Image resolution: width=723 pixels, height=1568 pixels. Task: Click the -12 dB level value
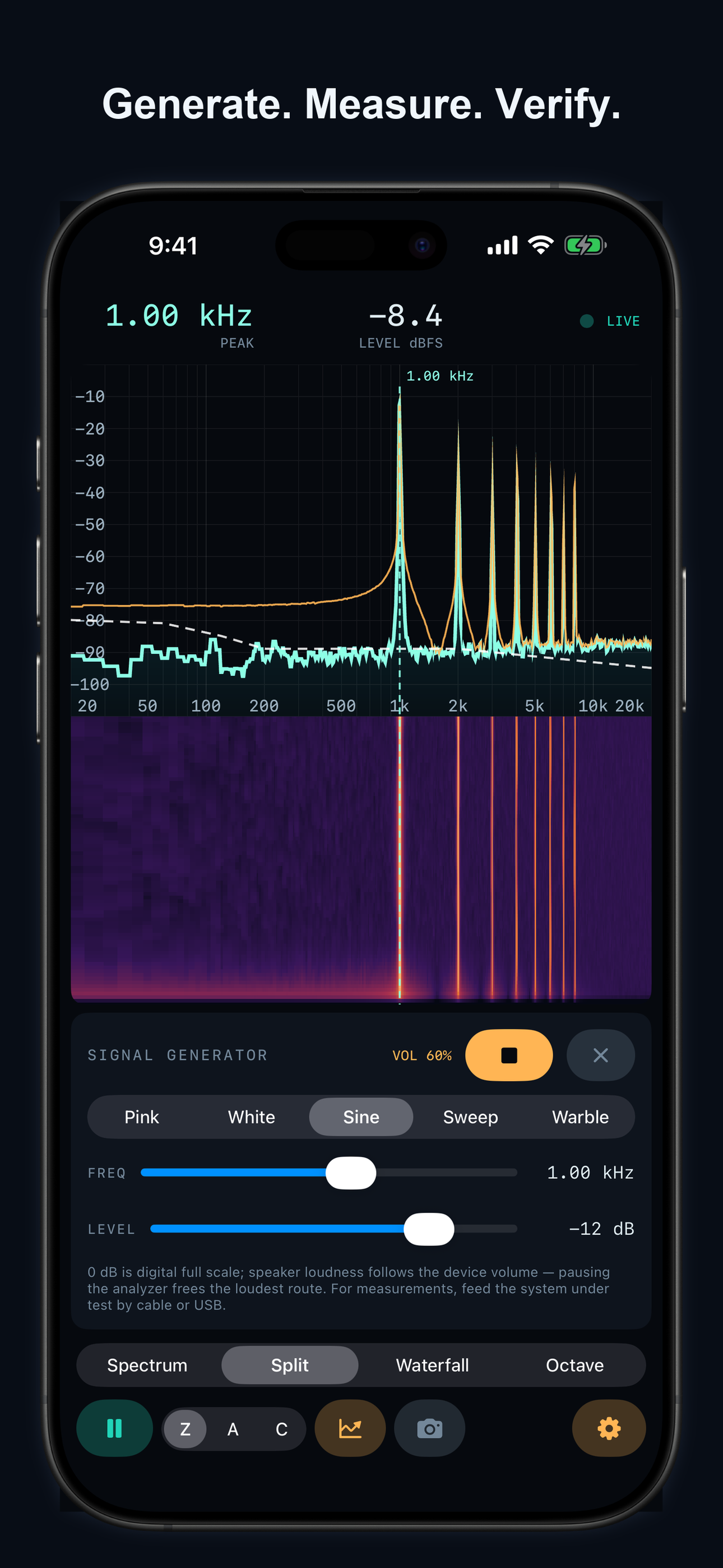[601, 1229]
